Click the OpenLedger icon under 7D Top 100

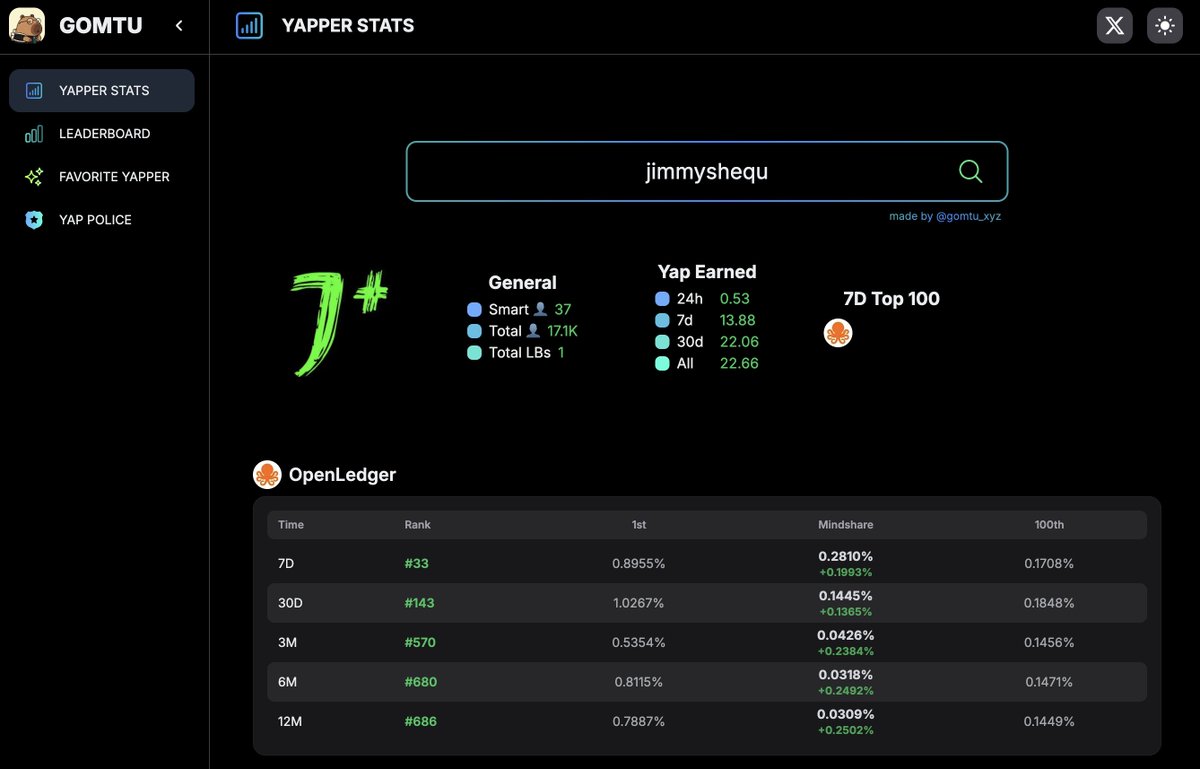(x=838, y=334)
